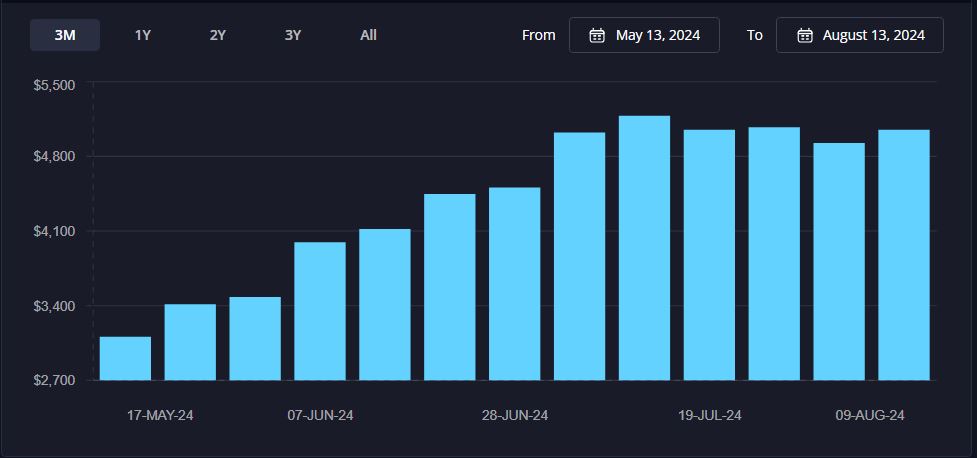Switch to the 1Y time range
Image resolution: width=977 pixels, height=458 pixels.
[143, 35]
